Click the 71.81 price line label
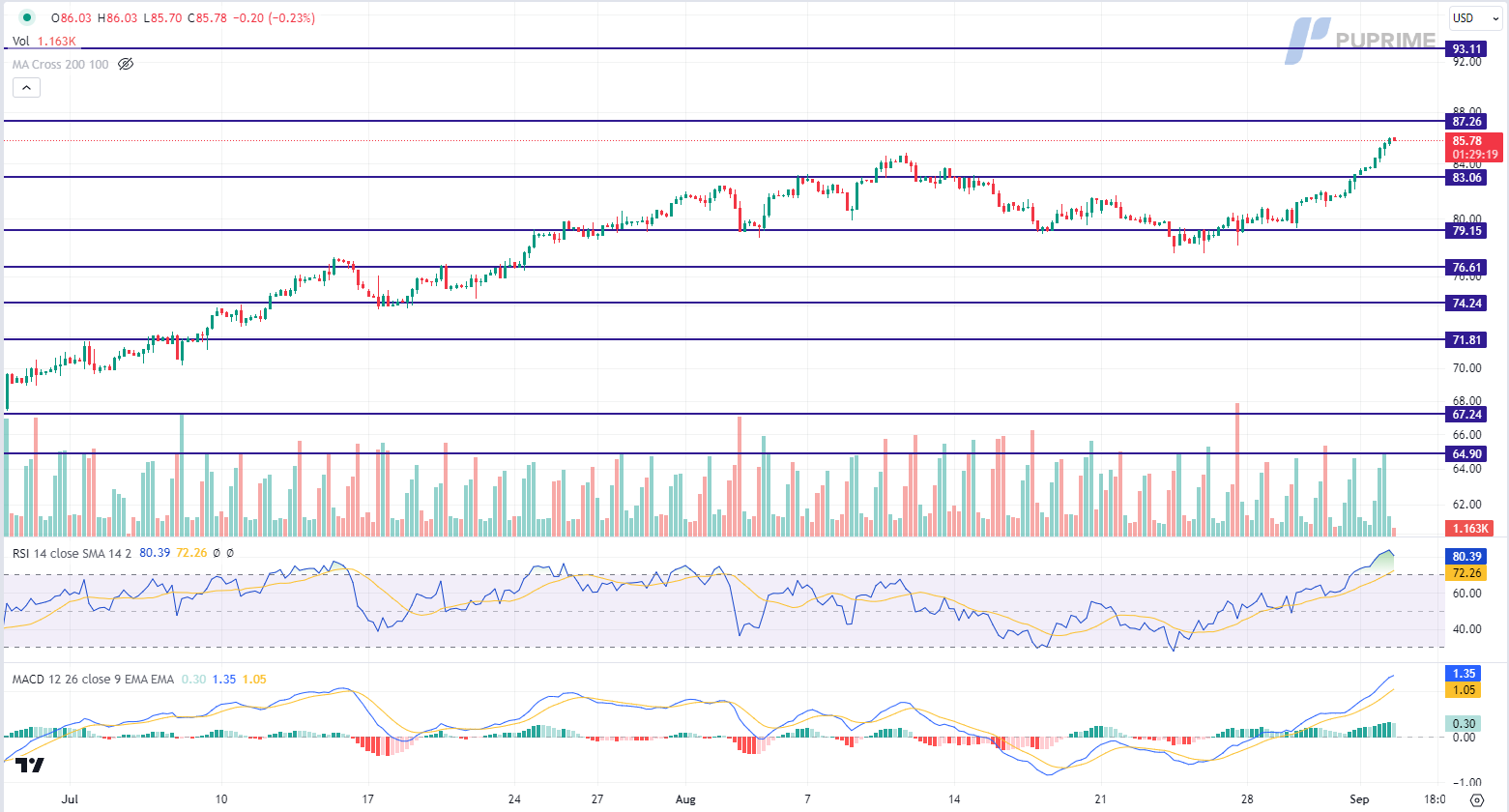 1466,340
